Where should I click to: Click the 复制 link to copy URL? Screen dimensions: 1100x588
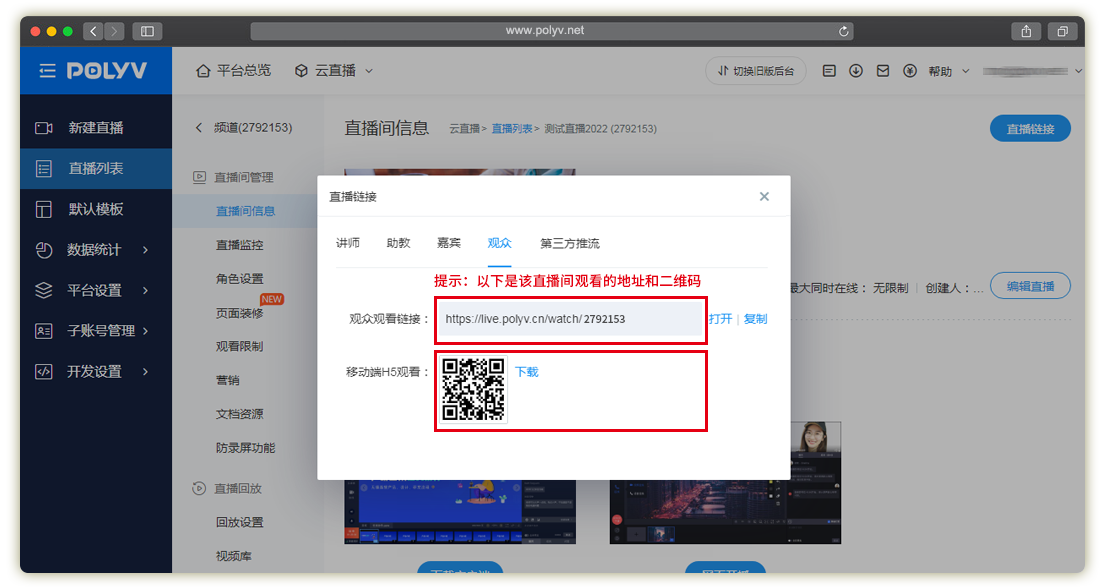pyautogui.click(x=755, y=319)
